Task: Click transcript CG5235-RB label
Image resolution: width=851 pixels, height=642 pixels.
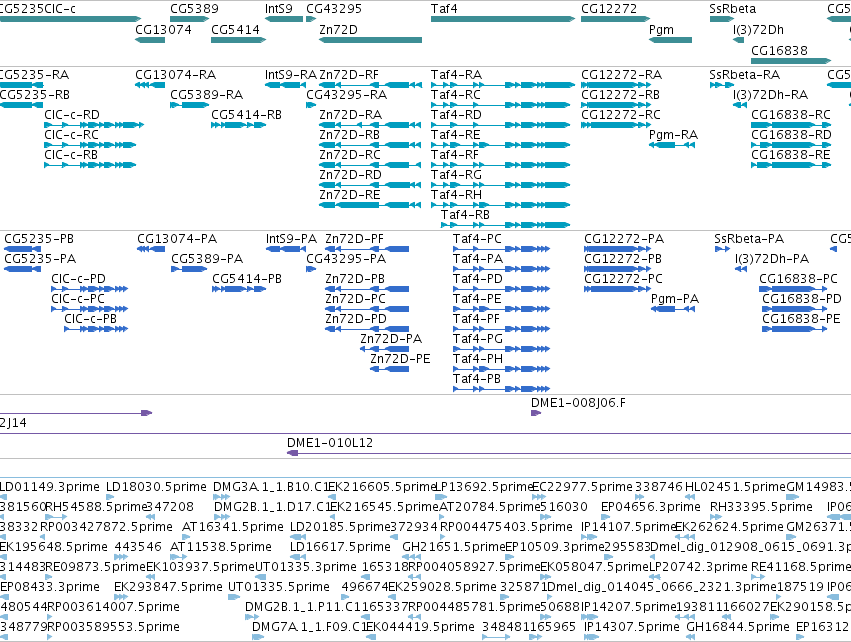Action: 35,94
